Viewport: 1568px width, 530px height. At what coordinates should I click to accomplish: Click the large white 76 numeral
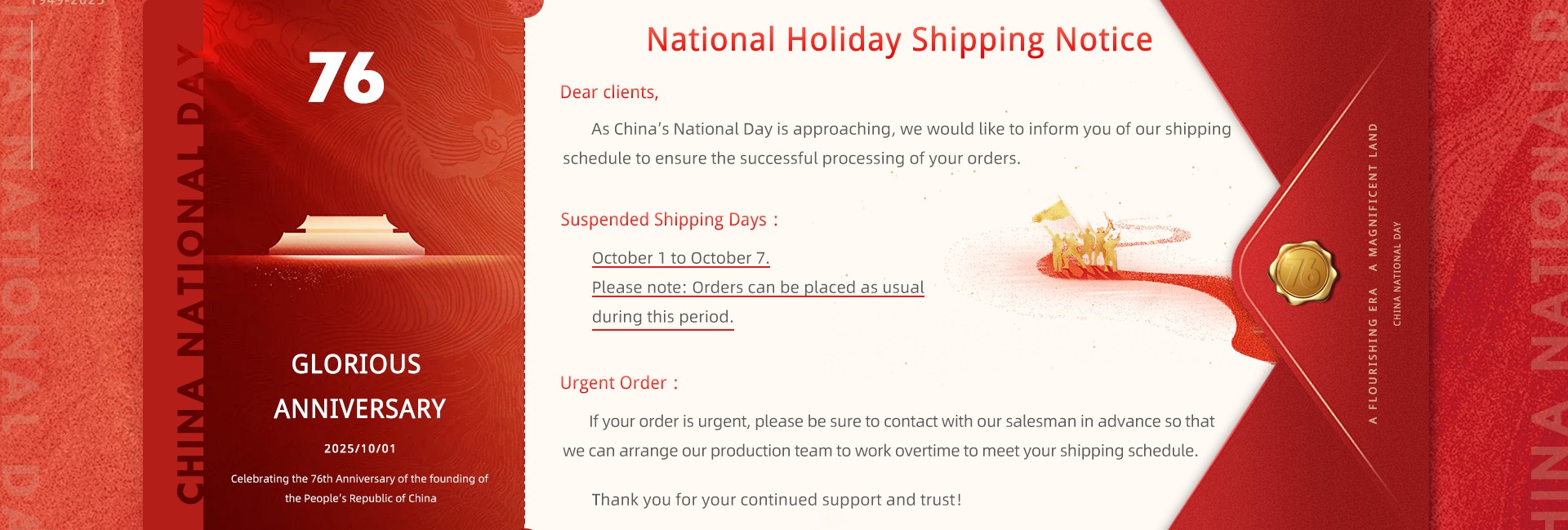pos(346,78)
